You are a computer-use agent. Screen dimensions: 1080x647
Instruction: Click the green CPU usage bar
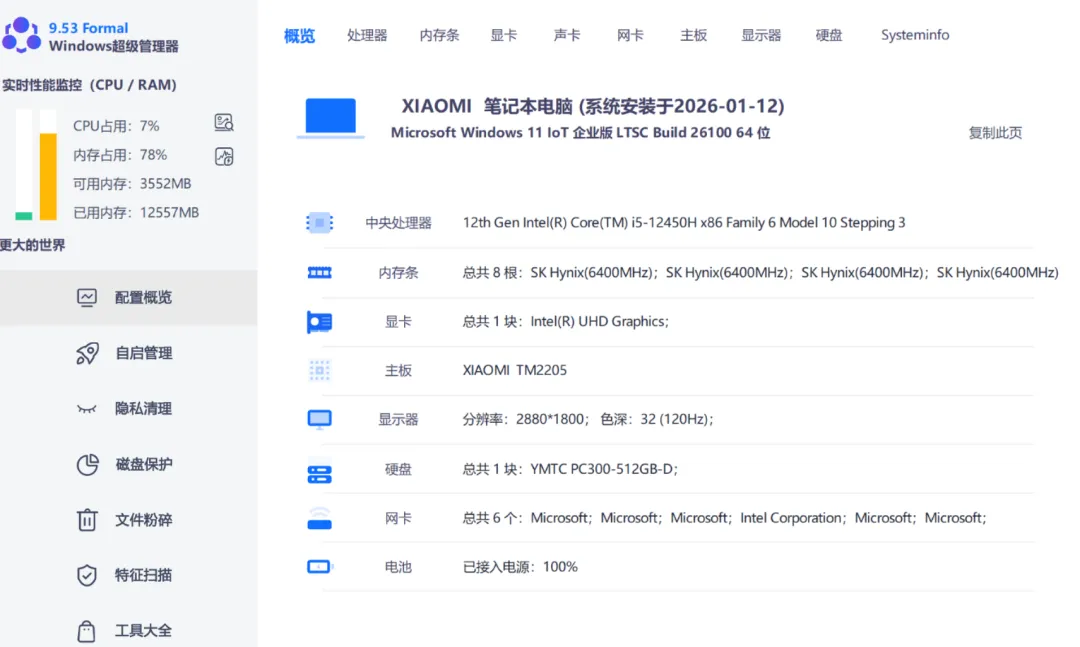tap(24, 216)
